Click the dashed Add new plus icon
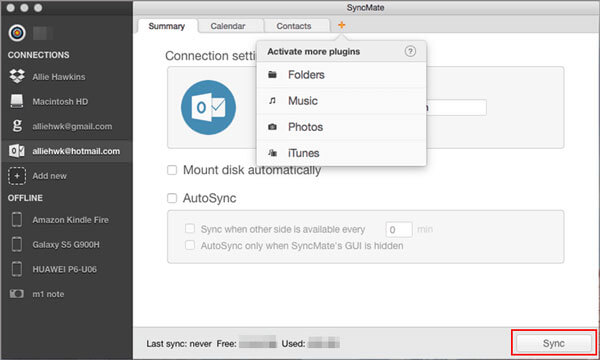Viewport: 600px width, 360px height. tap(17, 176)
